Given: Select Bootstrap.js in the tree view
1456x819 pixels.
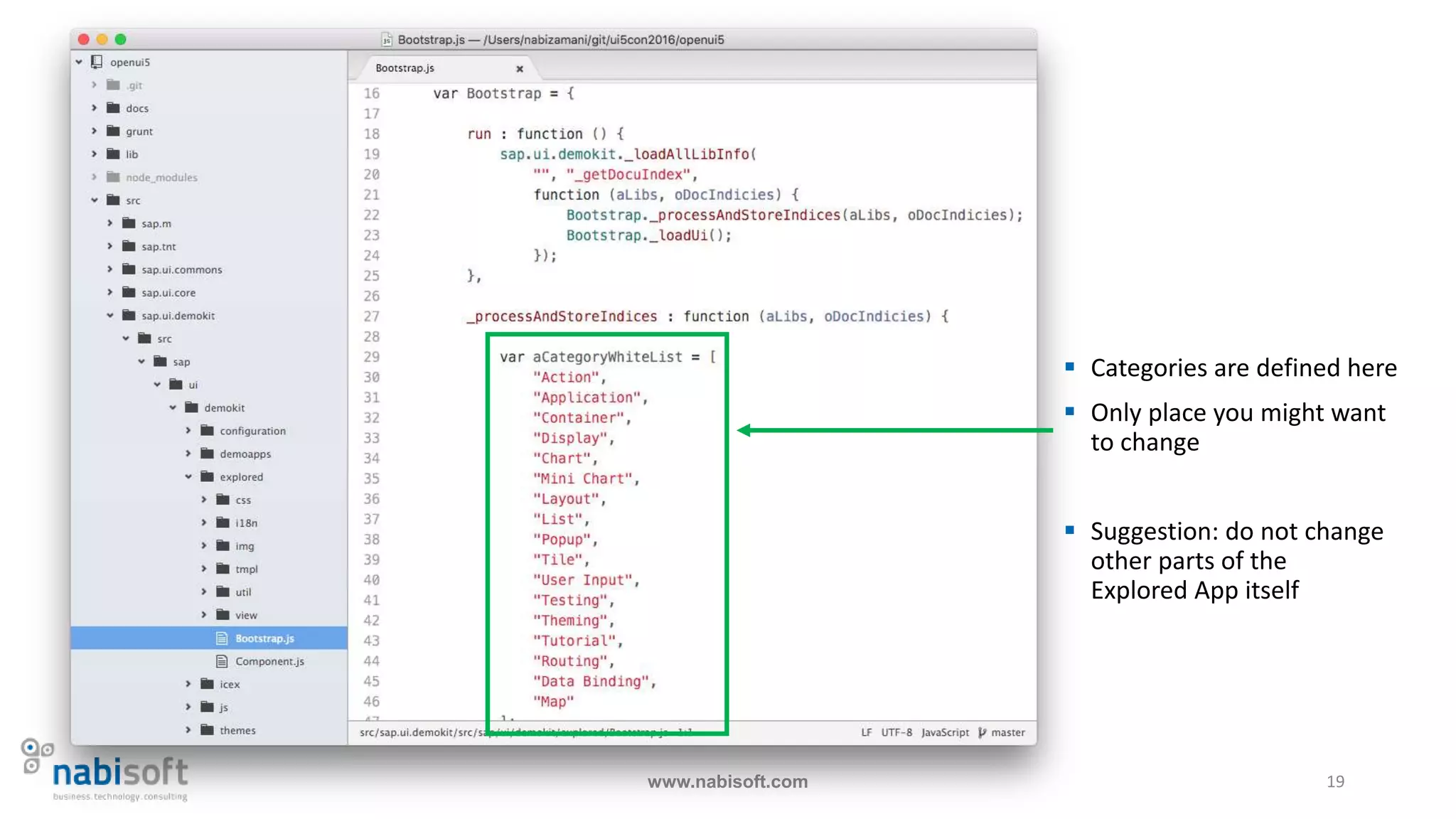Looking at the screenshot, I should pyautogui.click(x=264, y=638).
